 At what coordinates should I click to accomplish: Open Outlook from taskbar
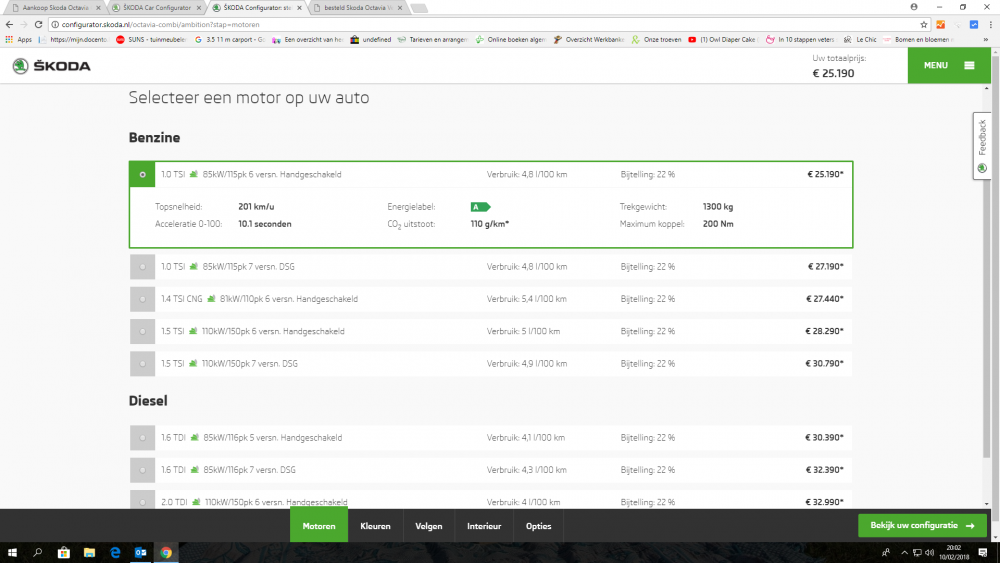point(140,553)
